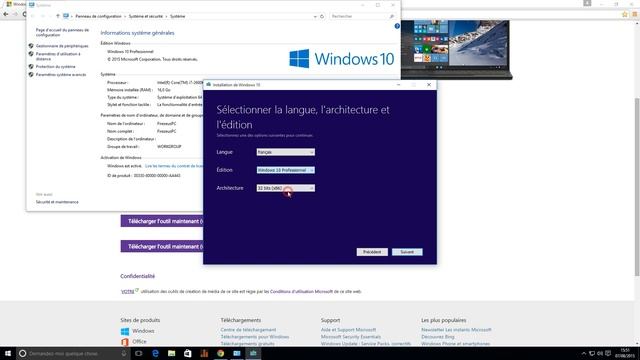Refresh the System control panel window
The height and width of the screenshot is (360, 640).
click(322, 16)
